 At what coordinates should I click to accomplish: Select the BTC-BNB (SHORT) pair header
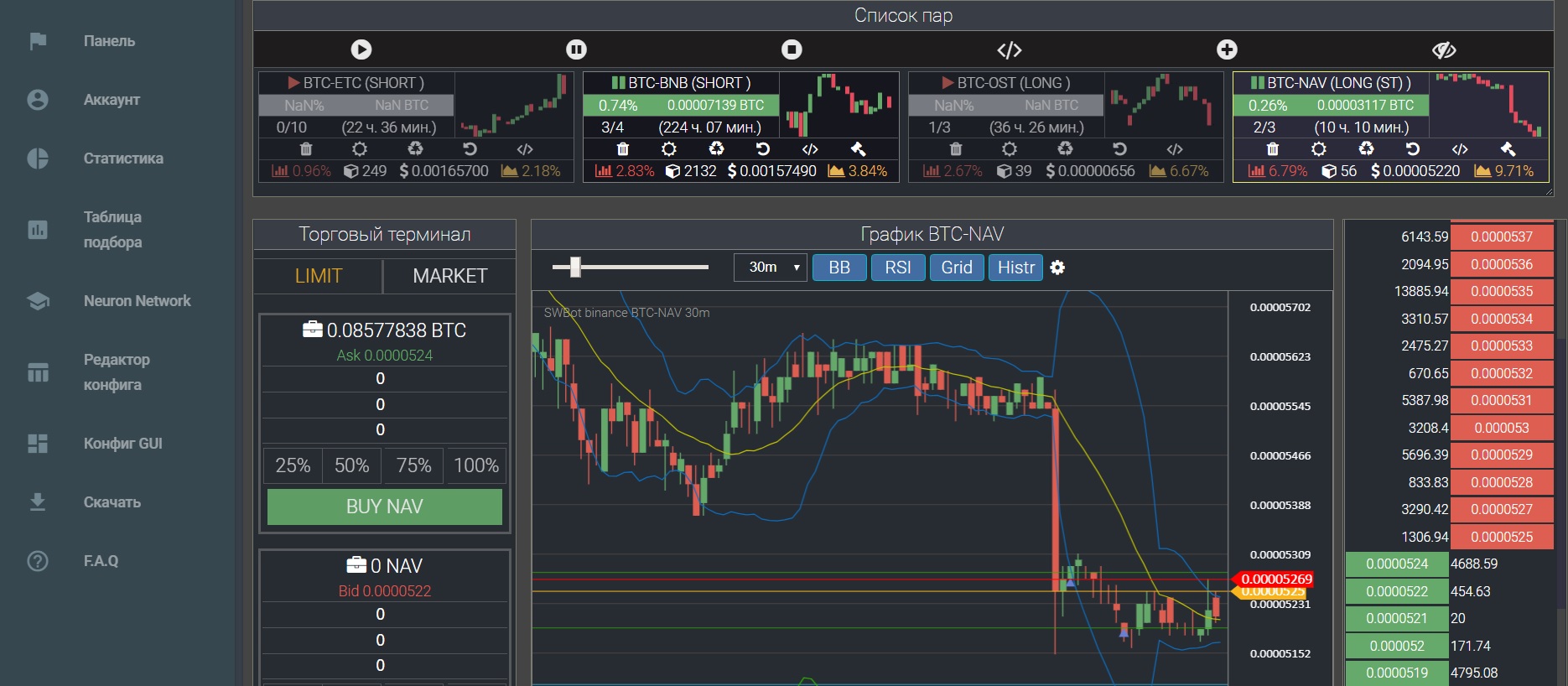(681, 83)
